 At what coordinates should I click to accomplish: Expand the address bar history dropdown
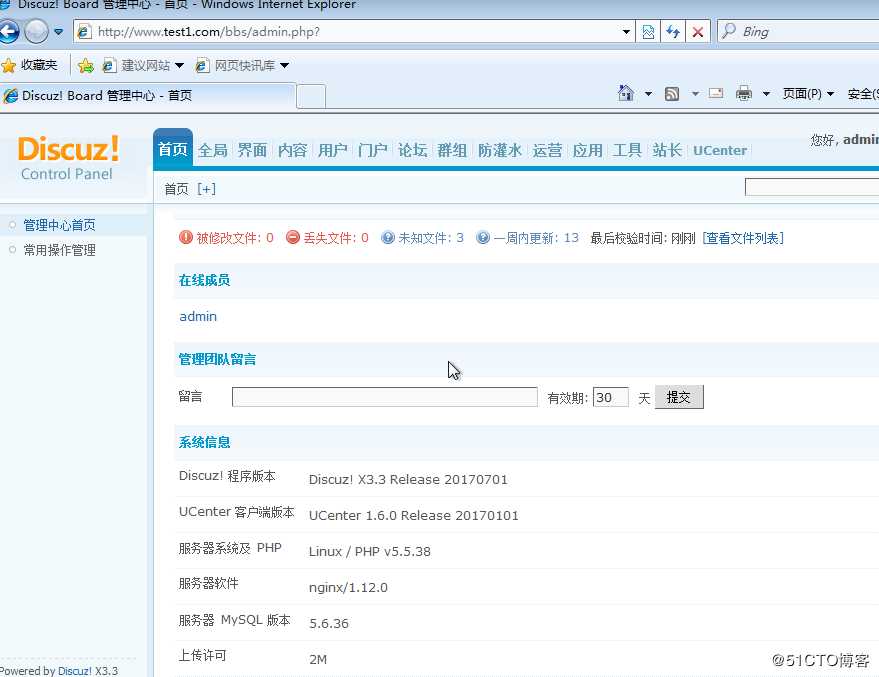626,32
